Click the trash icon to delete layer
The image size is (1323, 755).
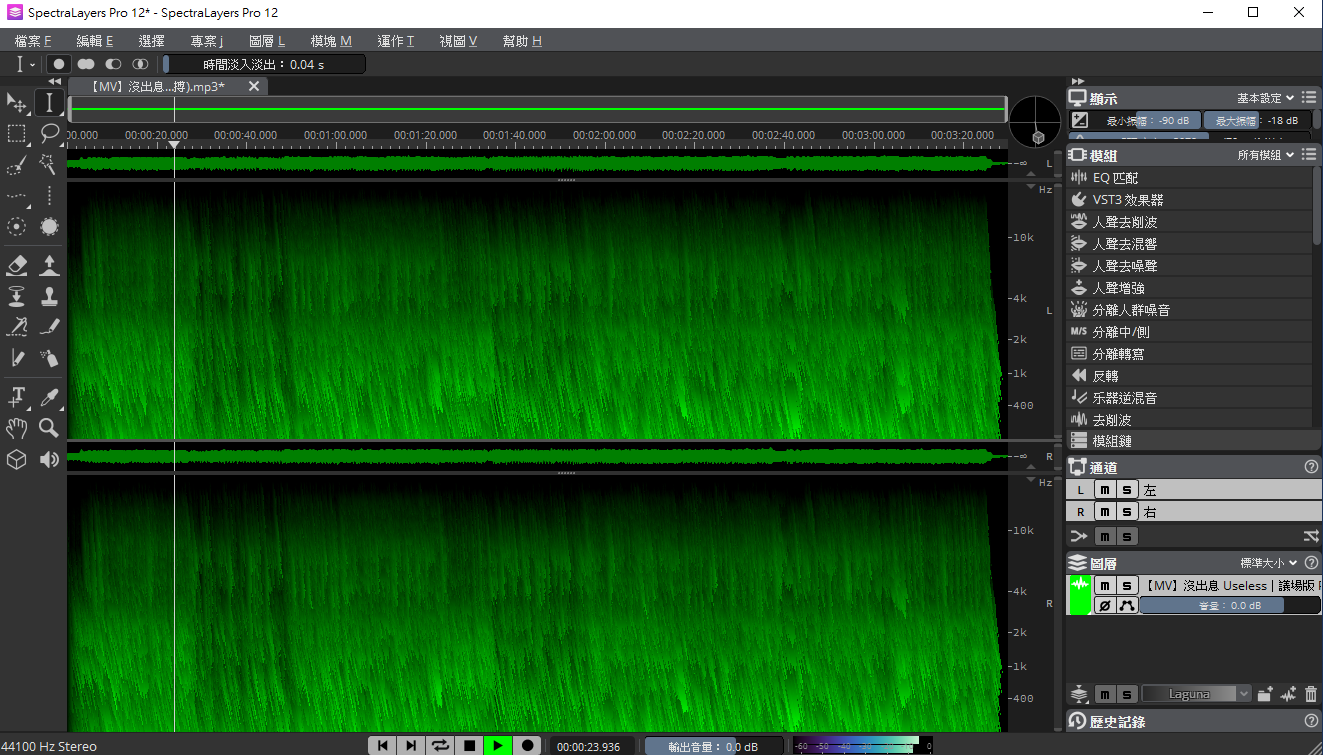[1311, 694]
